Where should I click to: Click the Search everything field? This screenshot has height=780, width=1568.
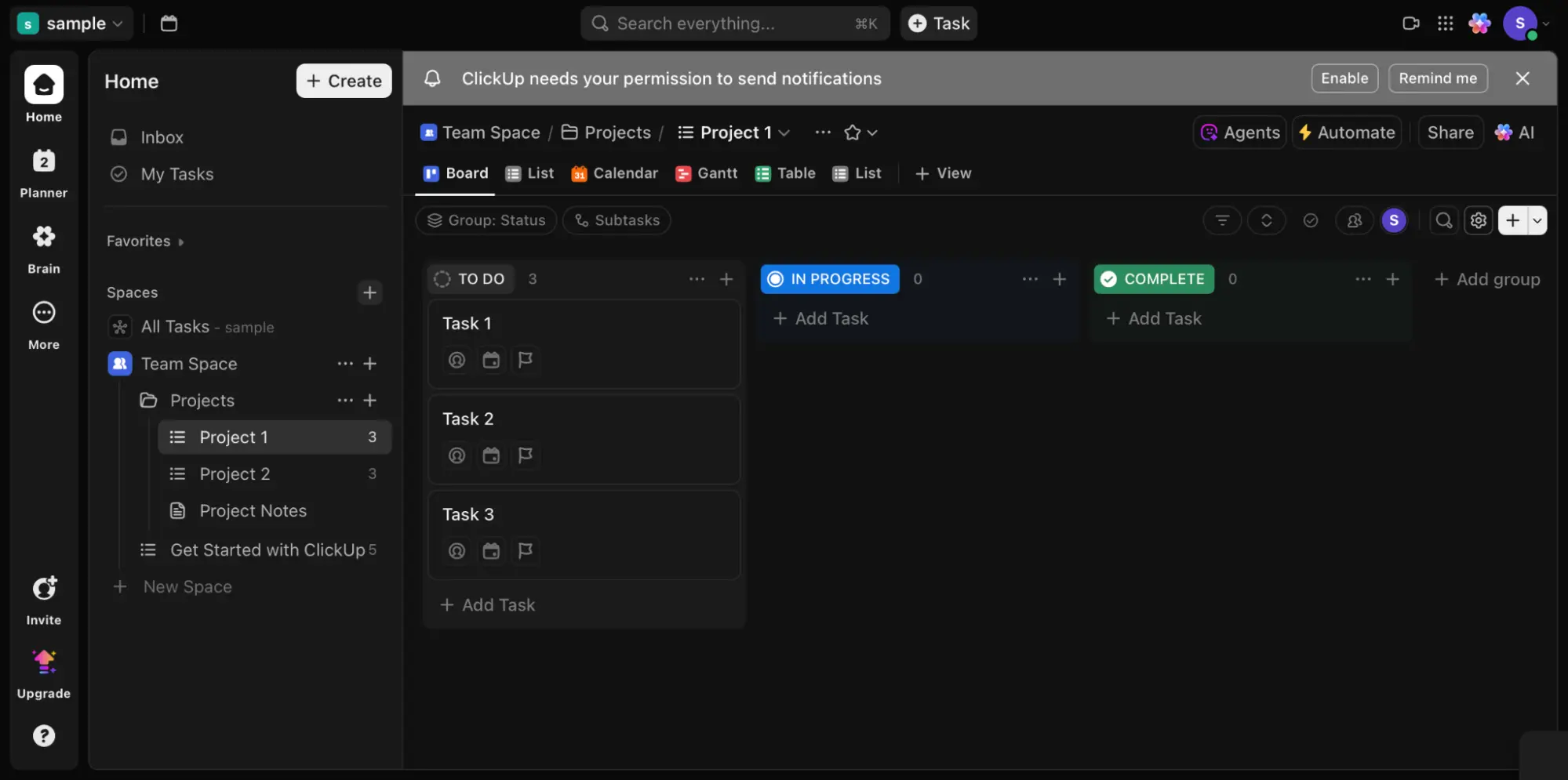point(735,24)
